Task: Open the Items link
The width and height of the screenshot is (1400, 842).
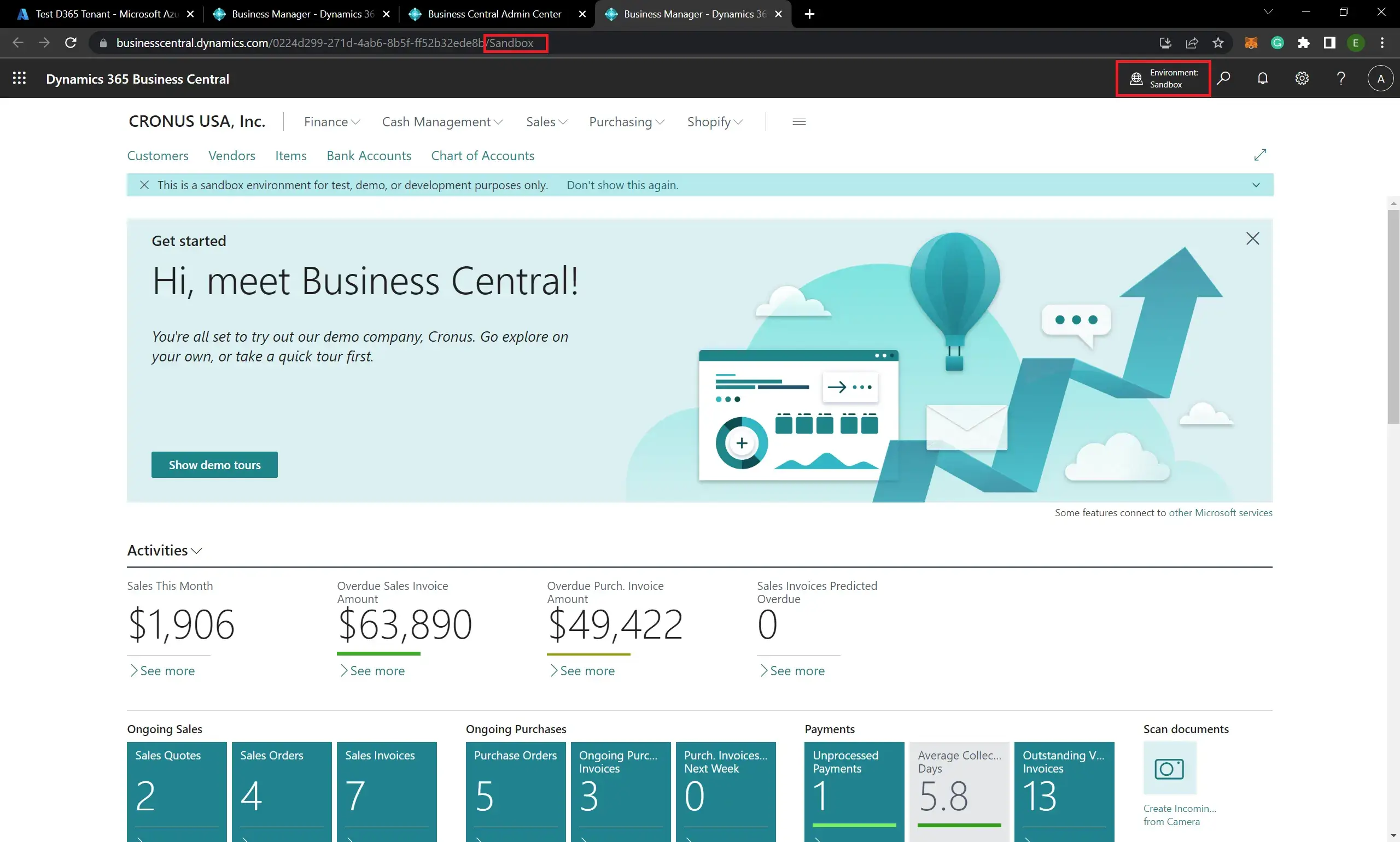Action: coord(290,155)
